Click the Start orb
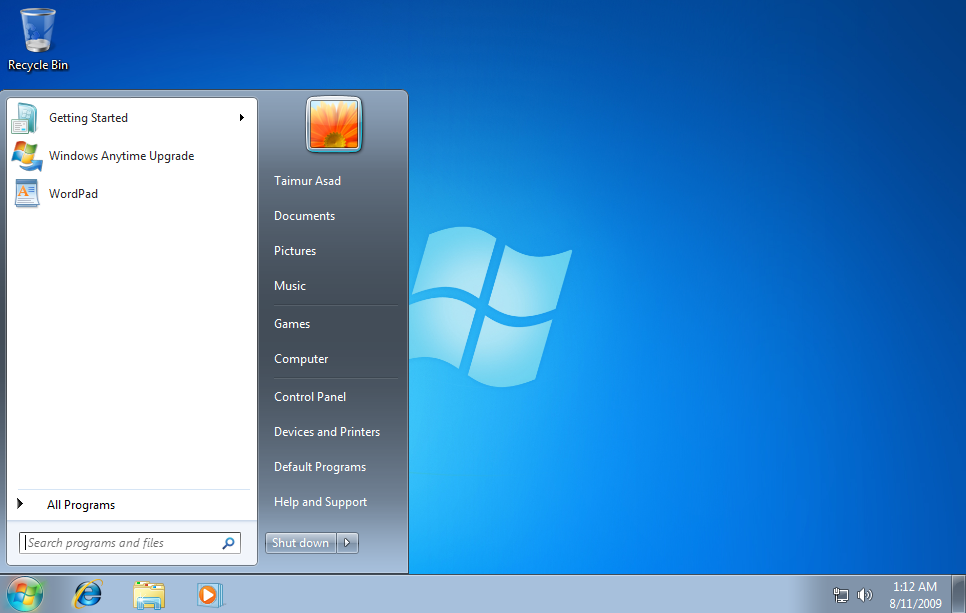The image size is (966, 613). tap(25, 593)
